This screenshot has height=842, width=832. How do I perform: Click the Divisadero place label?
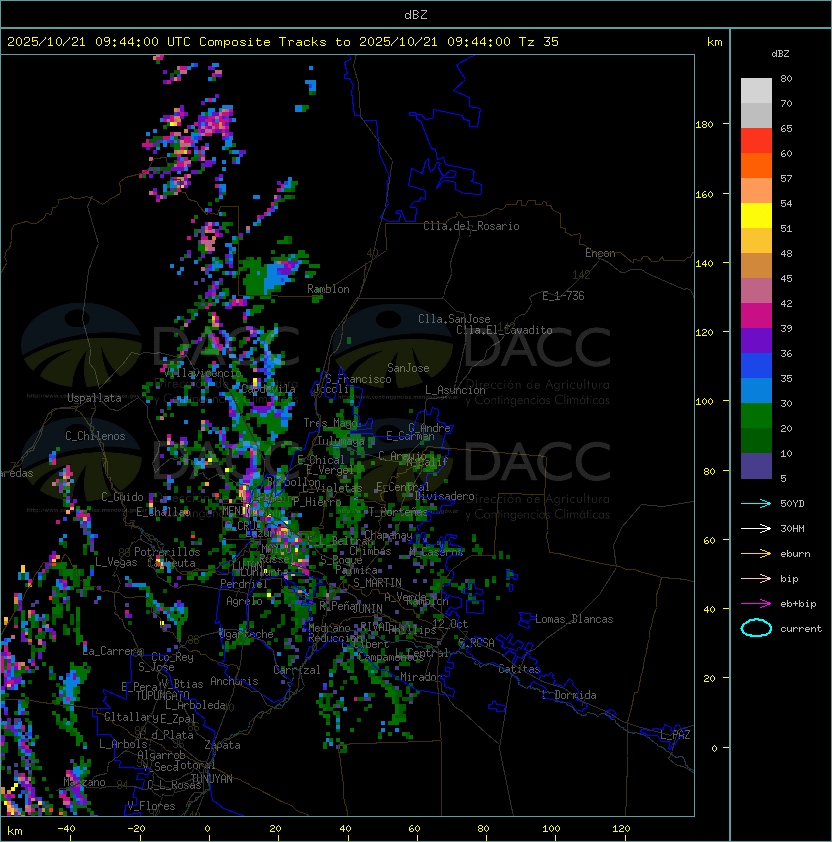pyautogui.click(x=444, y=496)
